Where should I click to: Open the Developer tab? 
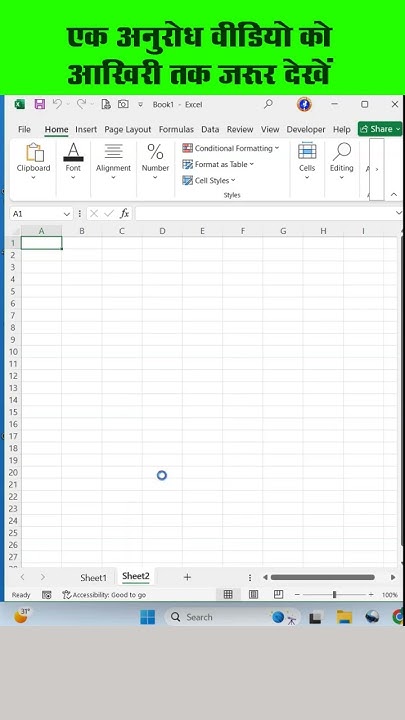coord(306,129)
